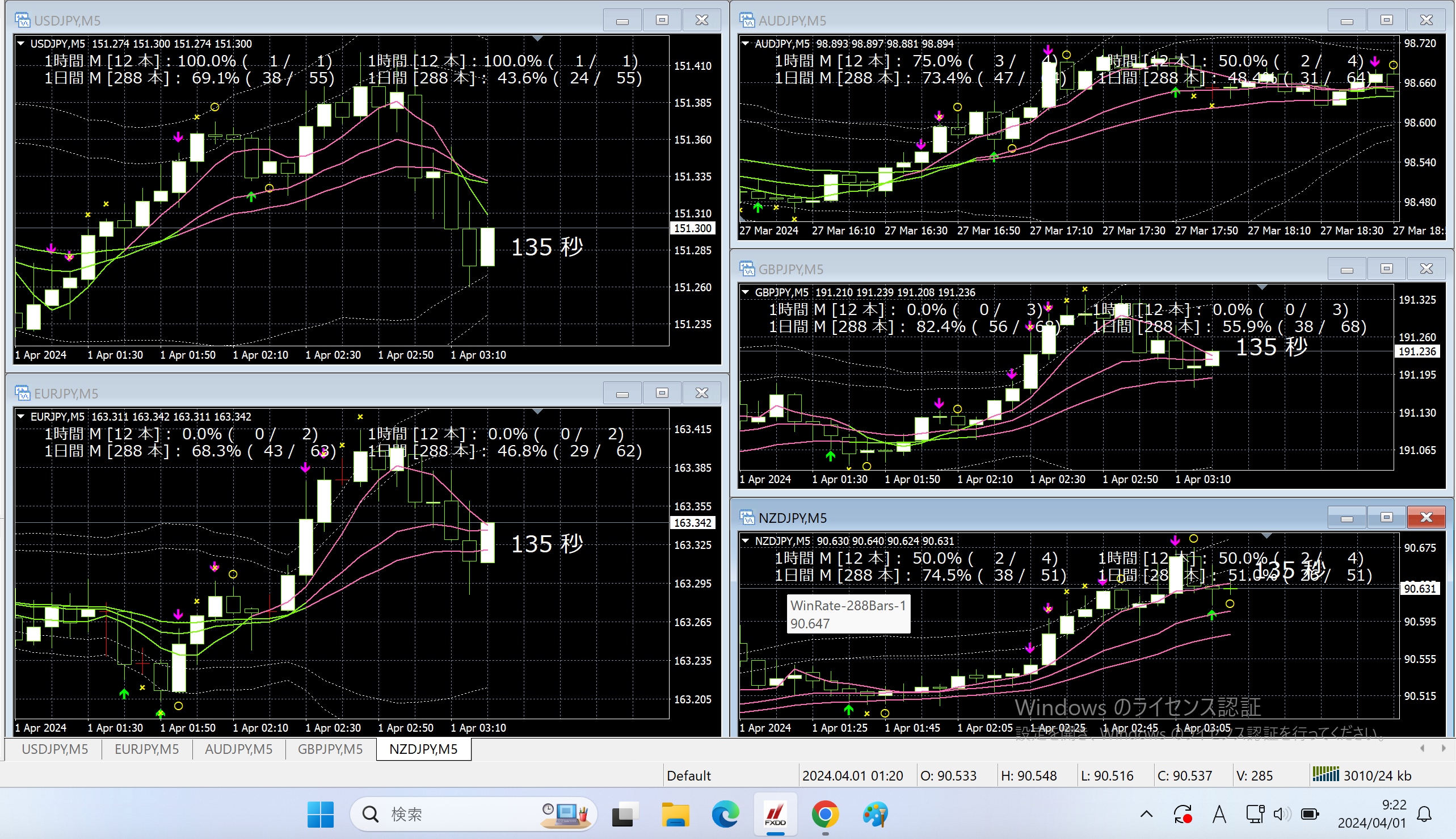Click the GBPJPY chart shift marker triangle
The image size is (1456, 839).
[x=1262, y=287]
